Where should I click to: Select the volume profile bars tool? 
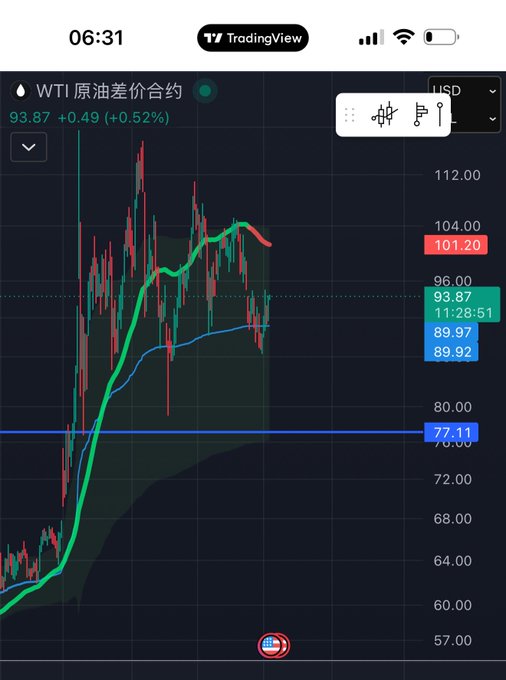(420, 115)
